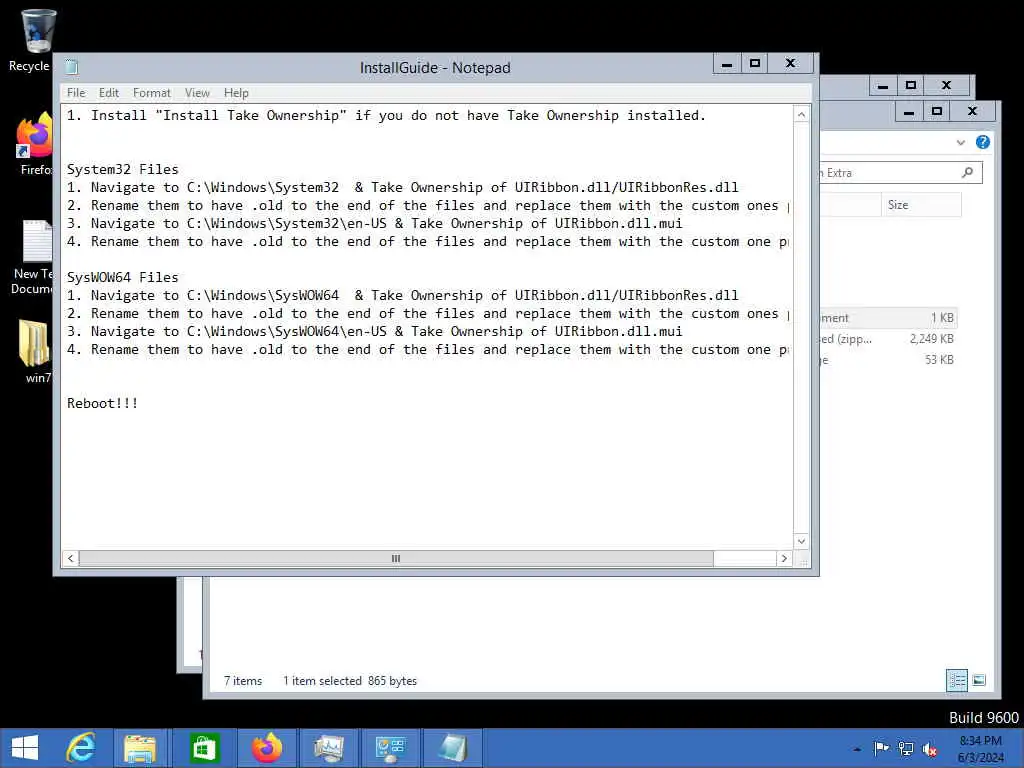Open the Format menu in Notepad
This screenshot has height=768, width=1024.
152,93
